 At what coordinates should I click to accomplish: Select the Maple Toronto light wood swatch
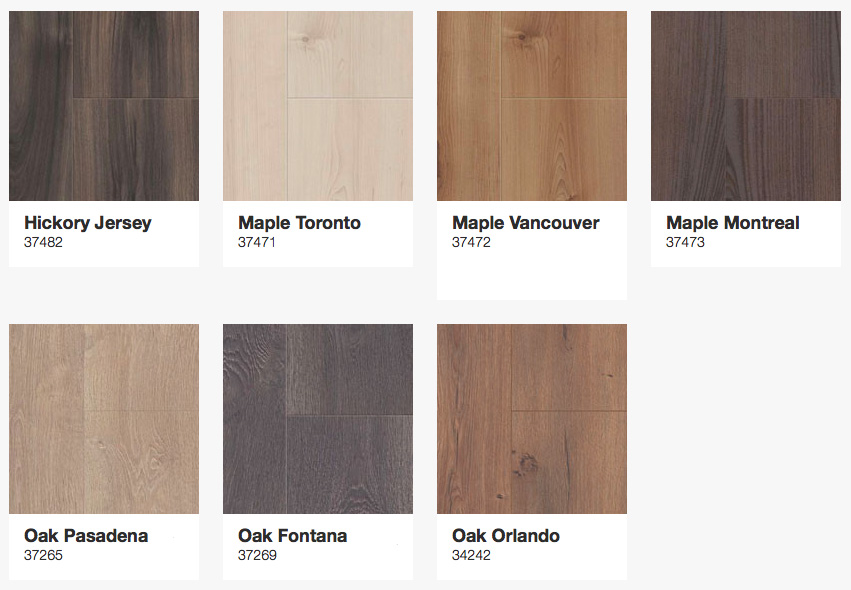[317, 106]
